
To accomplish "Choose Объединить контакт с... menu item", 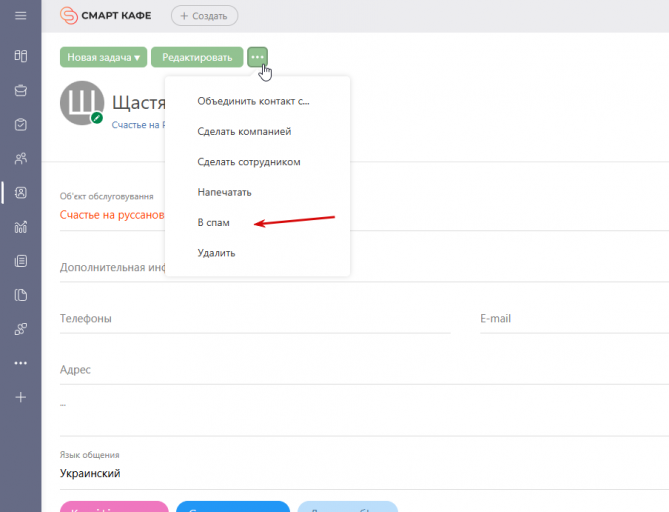I will point(253,101).
